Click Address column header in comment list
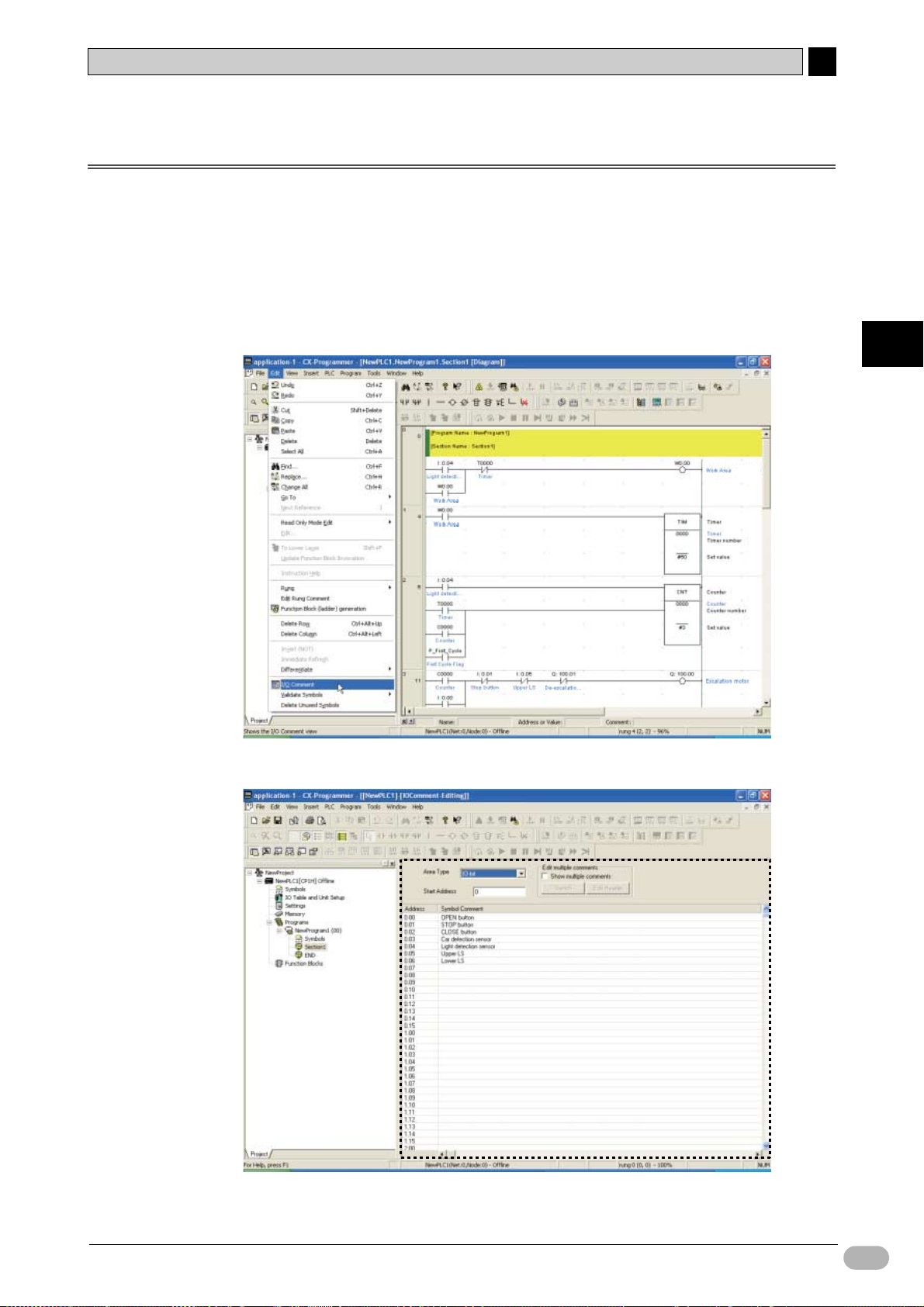Screen dimensions: 924x1307 pos(420,908)
